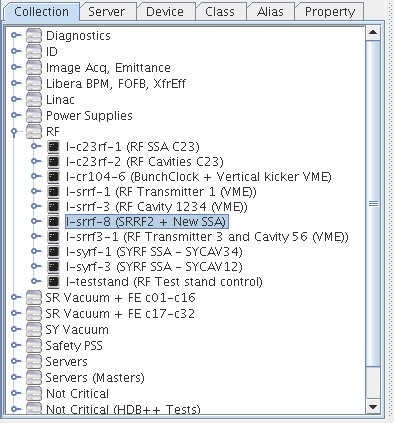Switch to the Device tab
This screenshot has height=423, width=394.
165,12
